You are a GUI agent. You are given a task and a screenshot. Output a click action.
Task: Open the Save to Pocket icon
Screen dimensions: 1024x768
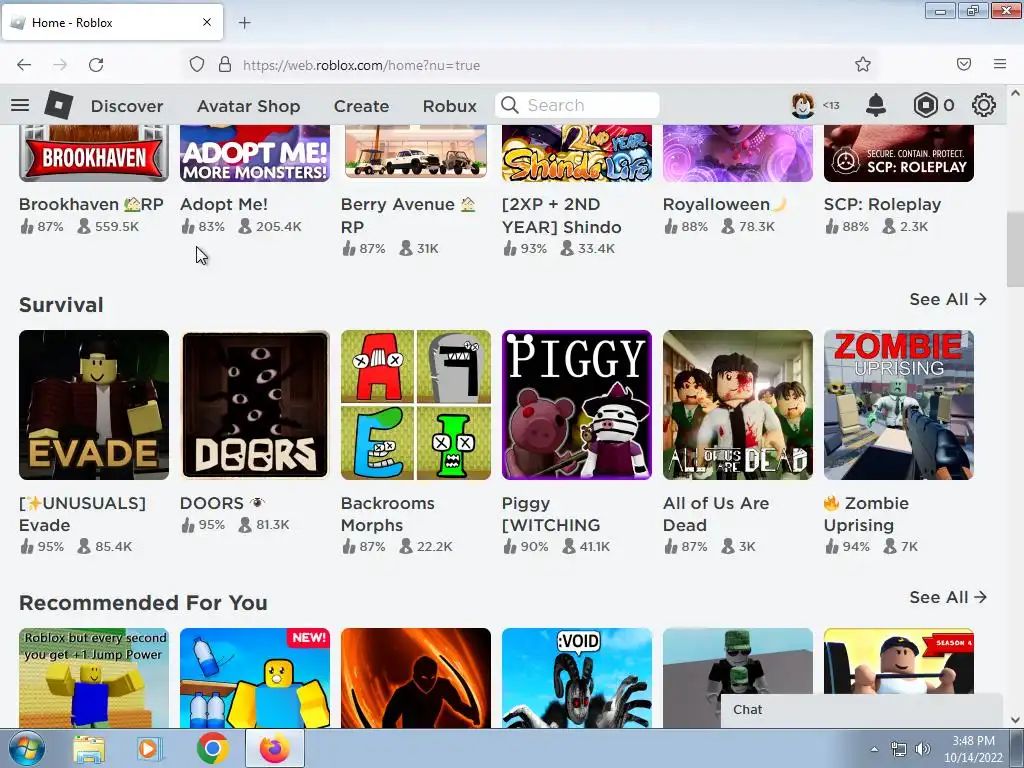coord(964,64)
